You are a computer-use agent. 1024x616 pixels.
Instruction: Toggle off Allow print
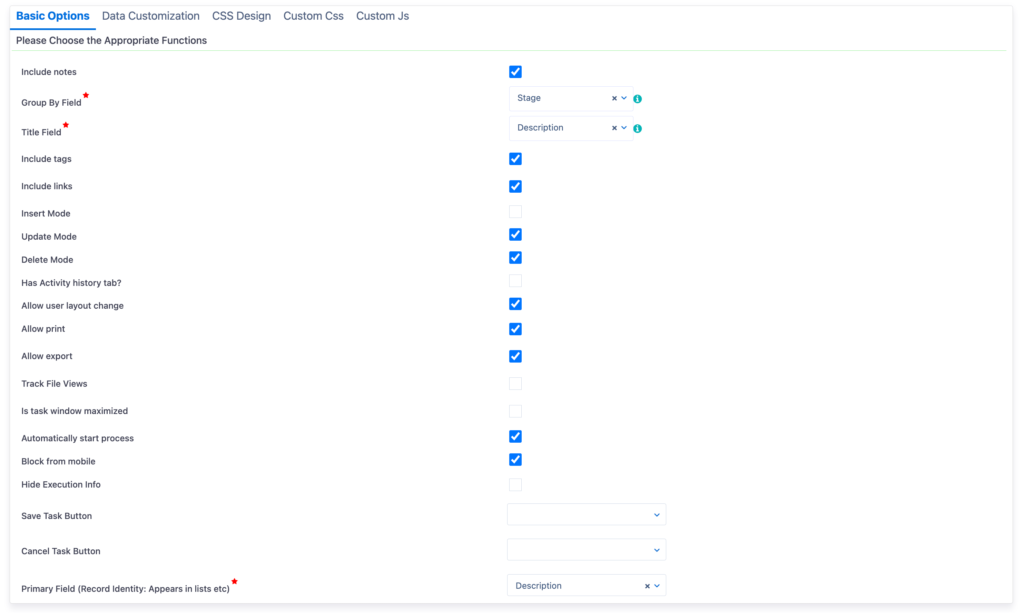pyautogui.click(x=515, y=328)
